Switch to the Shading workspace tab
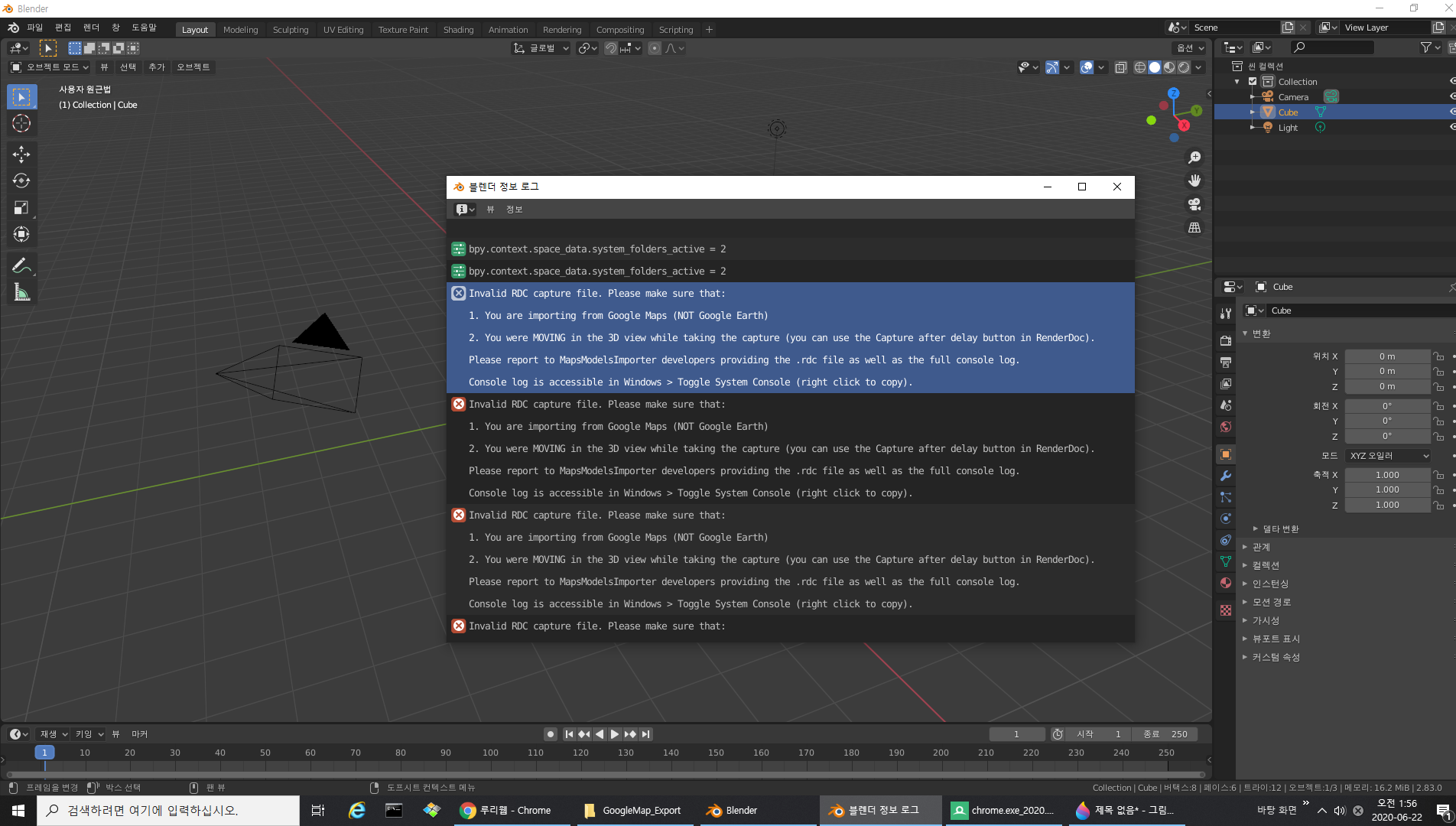 click(x=458, y=30)
